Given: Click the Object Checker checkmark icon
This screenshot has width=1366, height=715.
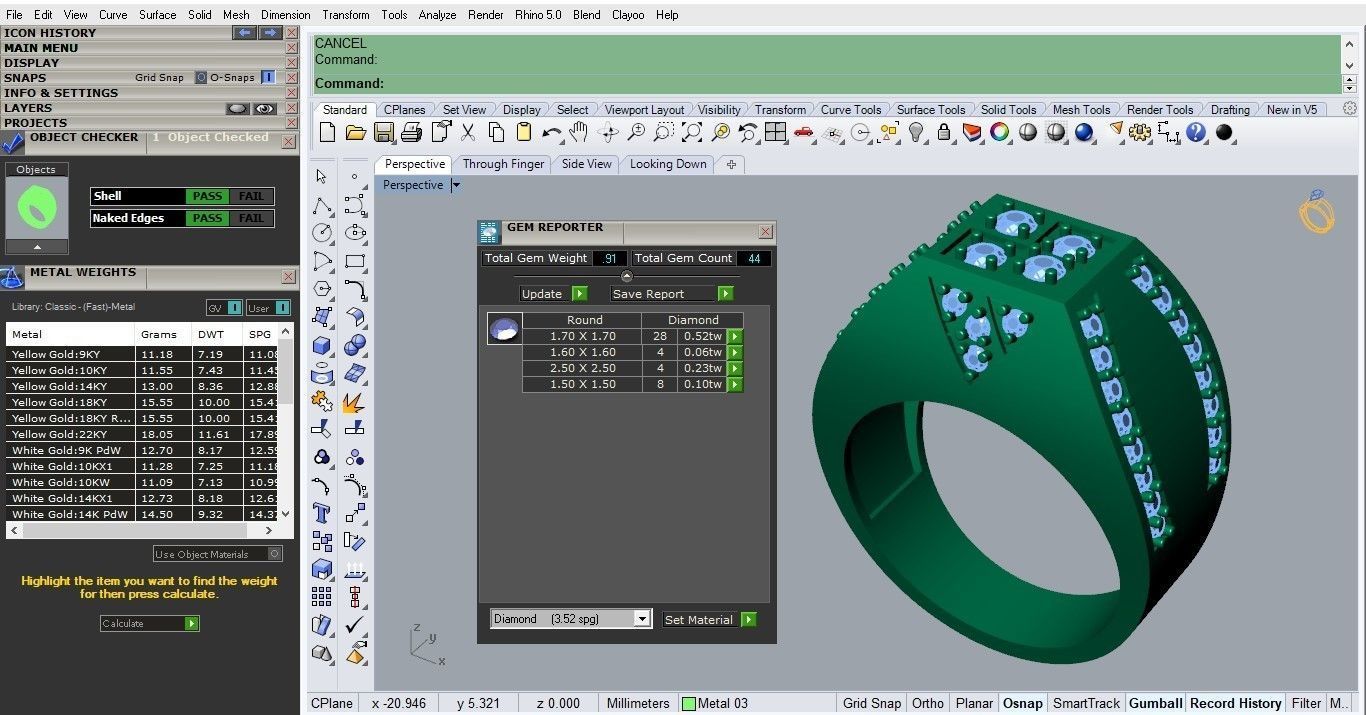Looking at the screenshot, I should click(x=13, y=143).
